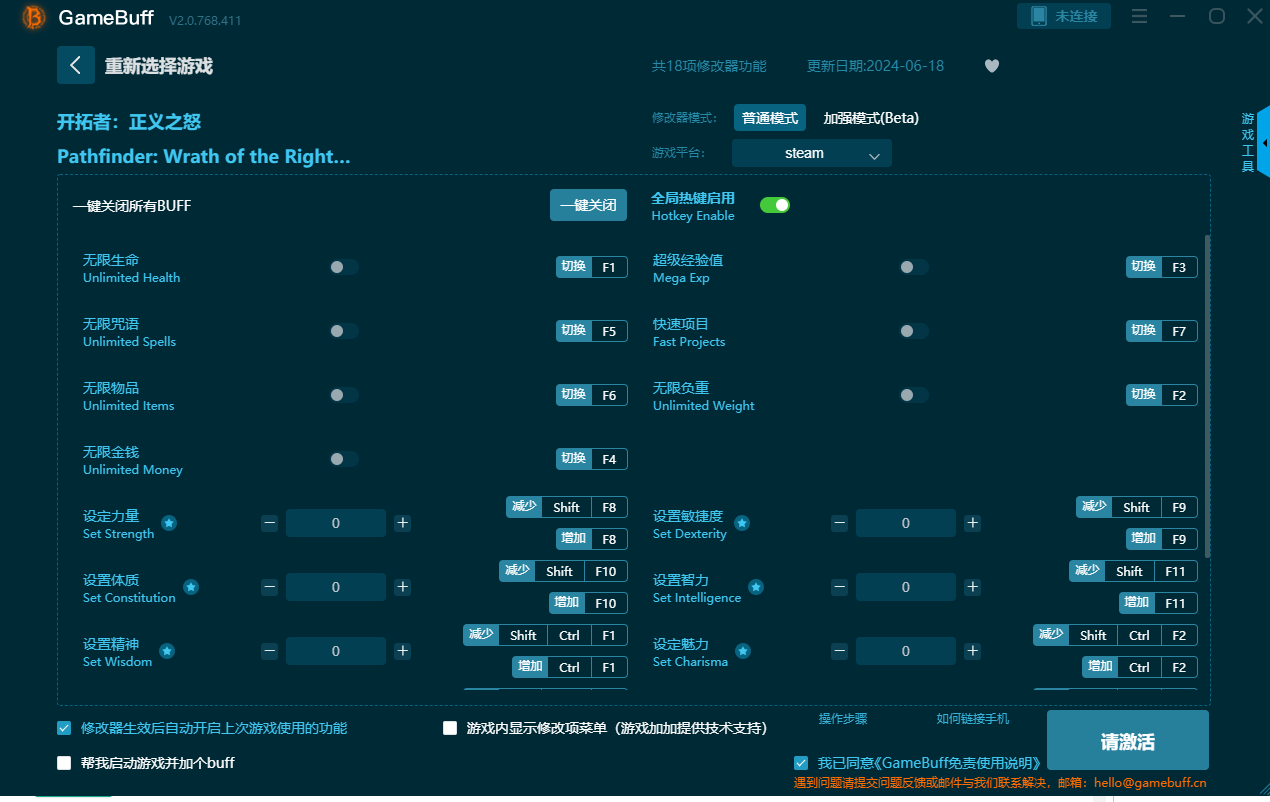Viewport: 1270px width, 802px height.
Task: Click the star icon next to Set Constitution
Action: point(191,587)
